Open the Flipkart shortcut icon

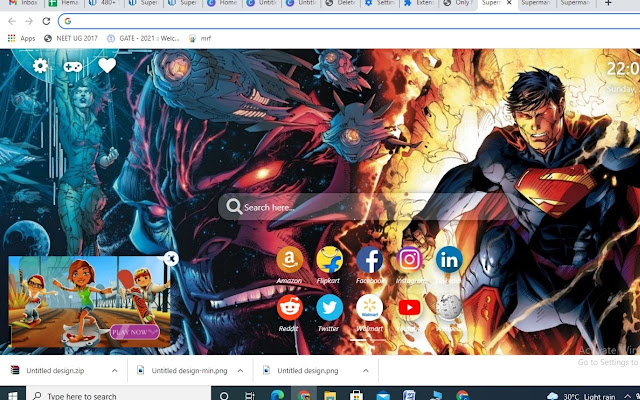(329, 260)
